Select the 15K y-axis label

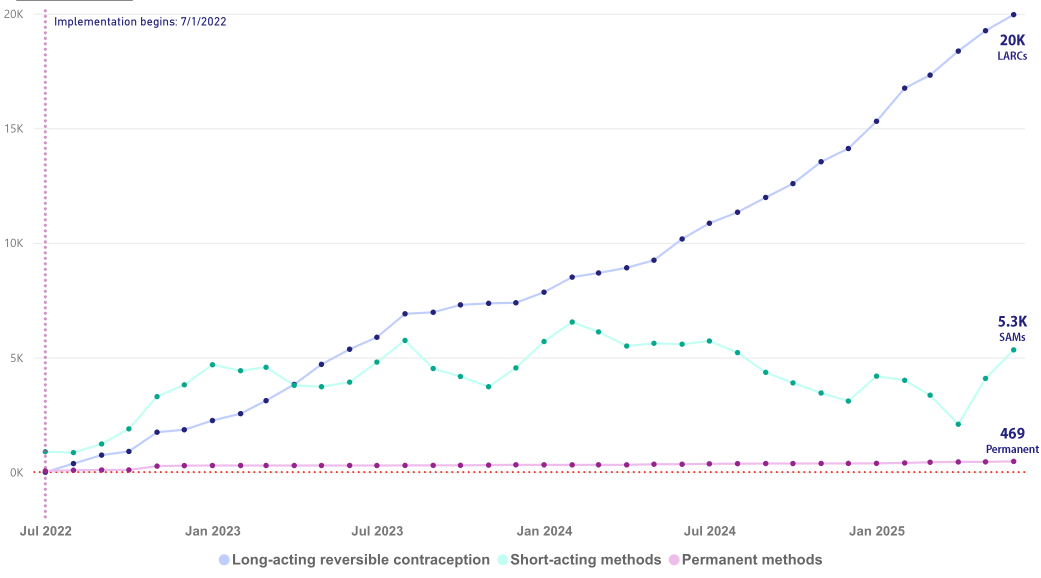click(x=14, y=129)
